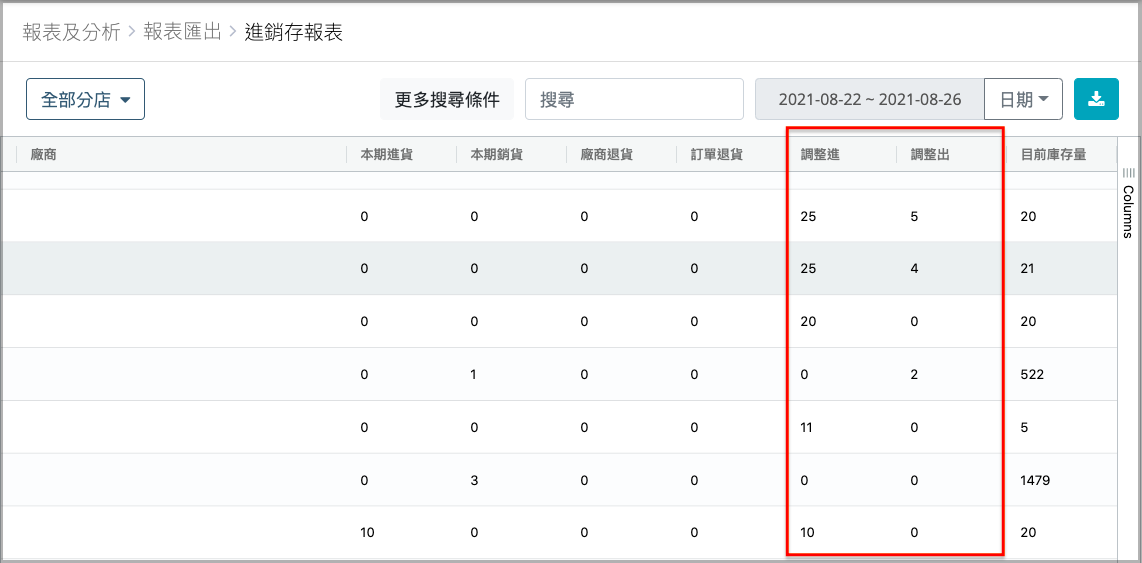Screen dimensions: 1142x563
Task: Open the date range 2021-08-22 ~ 2021-08-26 field
Action: click(870, 99)
